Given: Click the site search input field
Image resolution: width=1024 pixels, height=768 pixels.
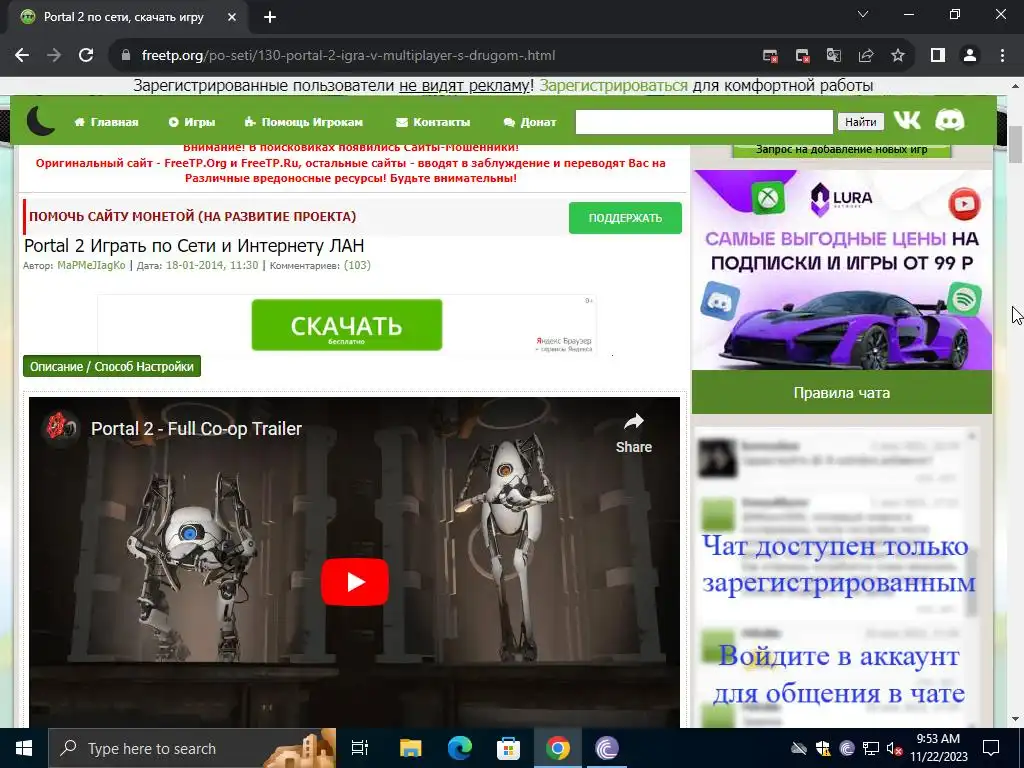Looking at the screenshot, I should tap(704, 121).
